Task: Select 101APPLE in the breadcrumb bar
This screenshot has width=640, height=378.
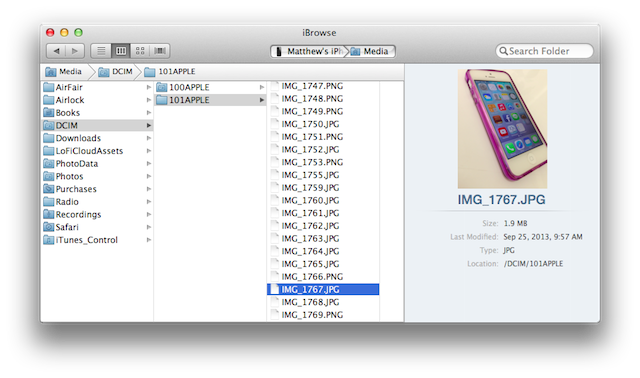Action: click(170, 72)
